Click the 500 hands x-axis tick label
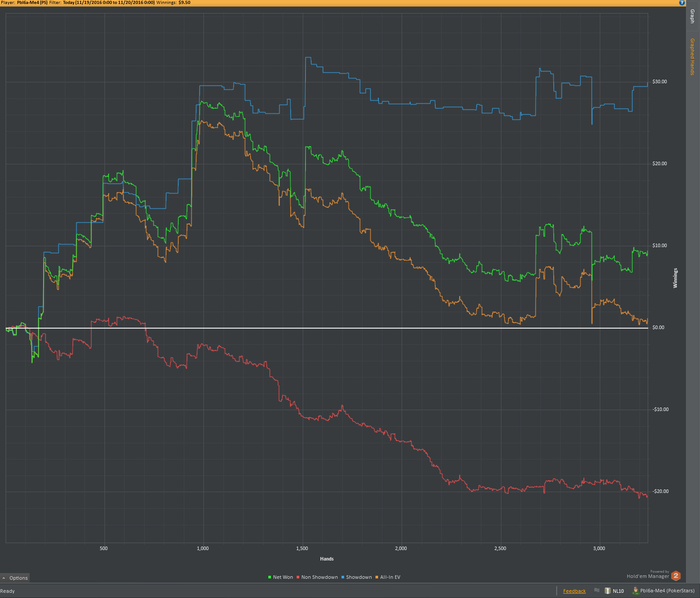Viewport: 700px width, 598px height. click(x=104, y=548)
